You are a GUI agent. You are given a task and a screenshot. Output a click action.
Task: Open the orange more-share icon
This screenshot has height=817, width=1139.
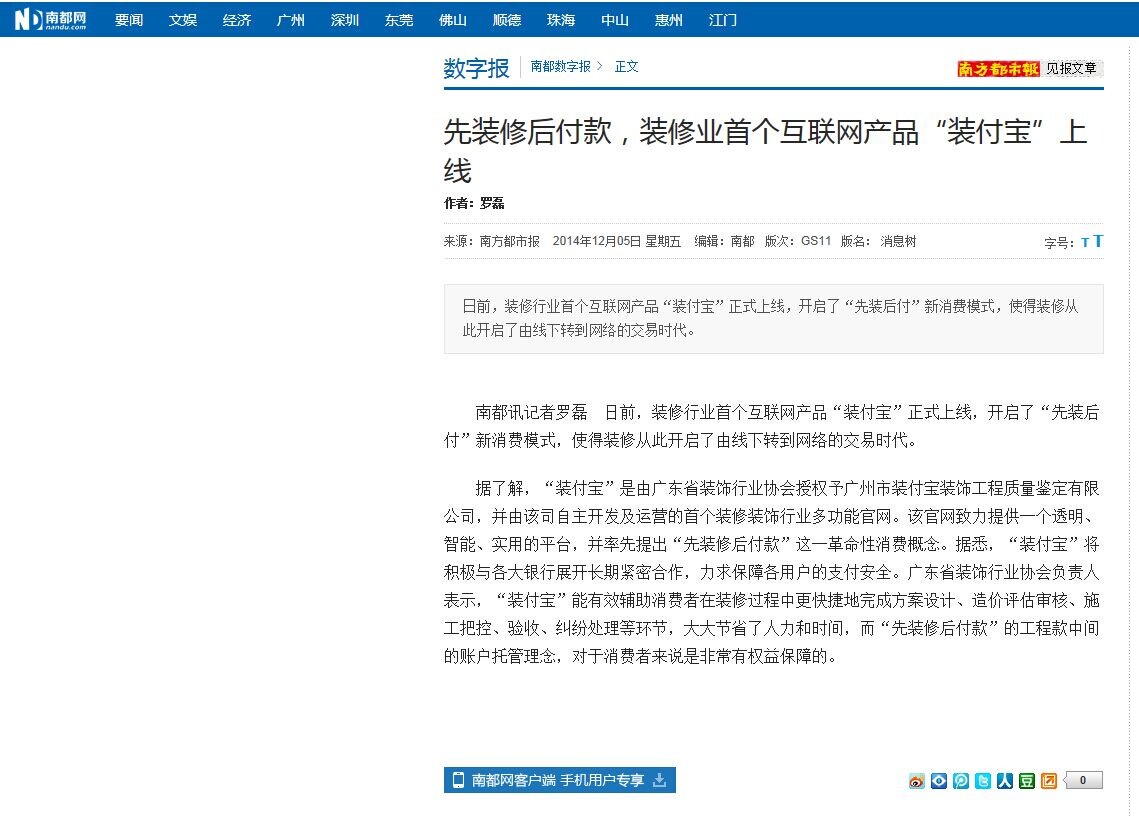tap(1048, 781)
